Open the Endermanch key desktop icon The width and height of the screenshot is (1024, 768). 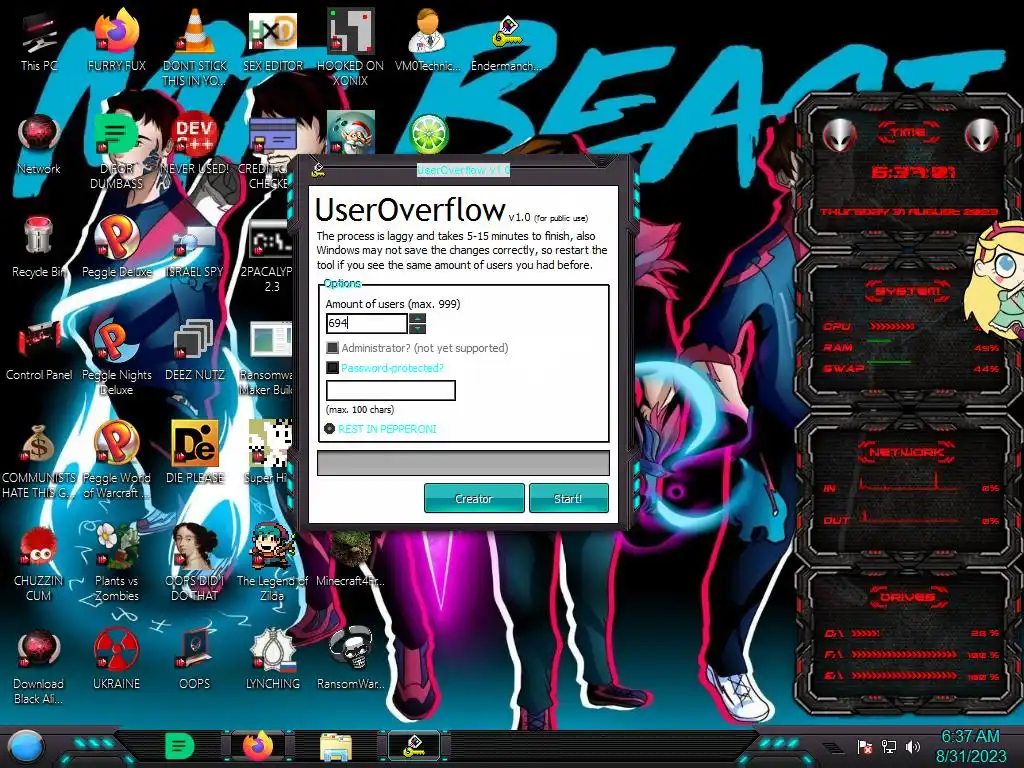pyautogui.click(x=506, y=42)
